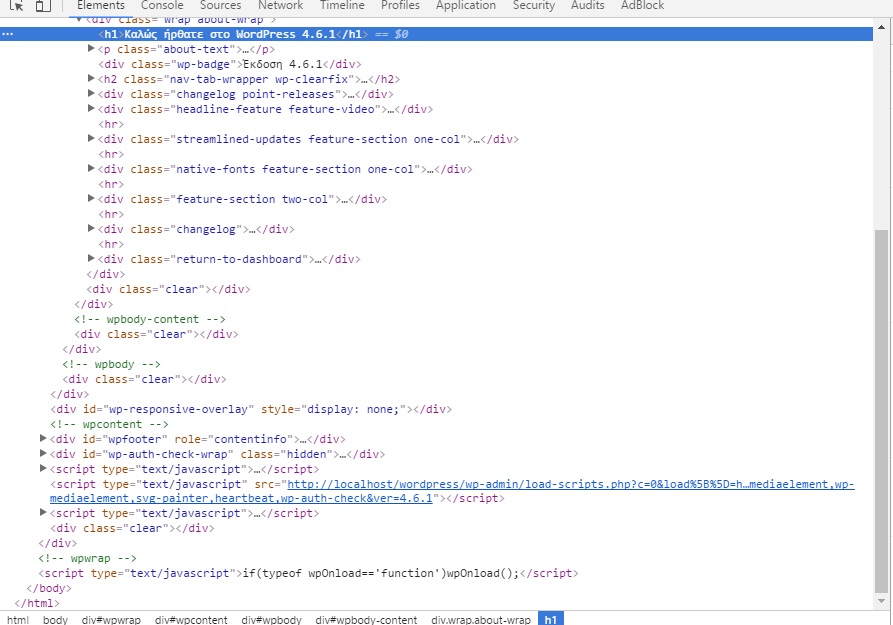The width and height of the screenshot is (893, 625).
Task: Select the wp-badge div row
Action: (230, 64)
